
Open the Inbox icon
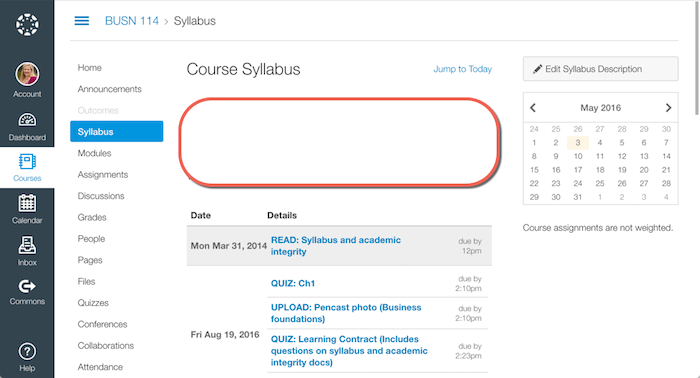point(27,245)
